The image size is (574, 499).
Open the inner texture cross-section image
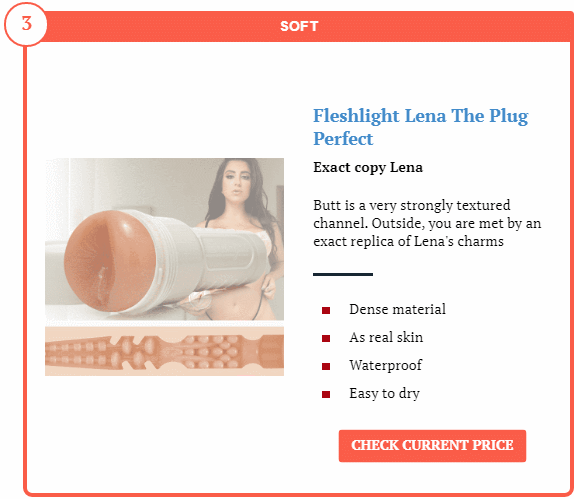(164, 351)
